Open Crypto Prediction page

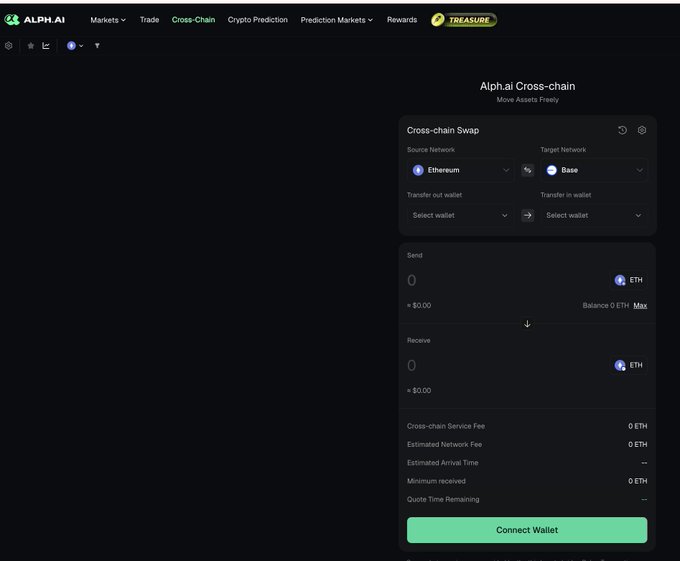pyautogui.click(x=258, y=20)
